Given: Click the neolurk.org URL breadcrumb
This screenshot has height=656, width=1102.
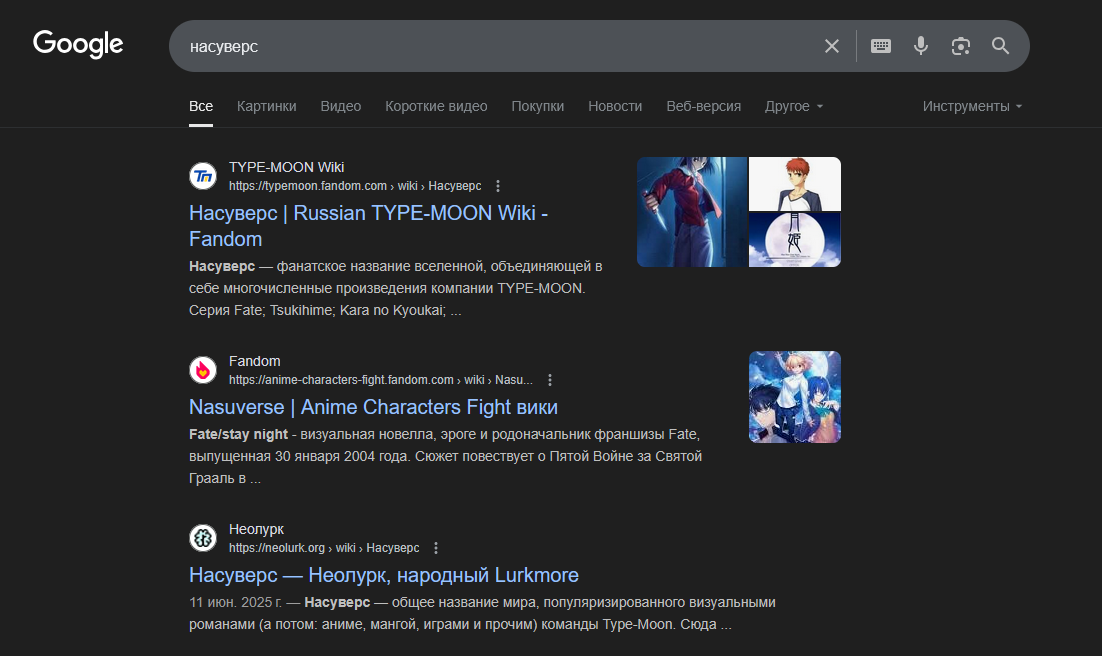Looking at the screenshot, I should 324,548.
